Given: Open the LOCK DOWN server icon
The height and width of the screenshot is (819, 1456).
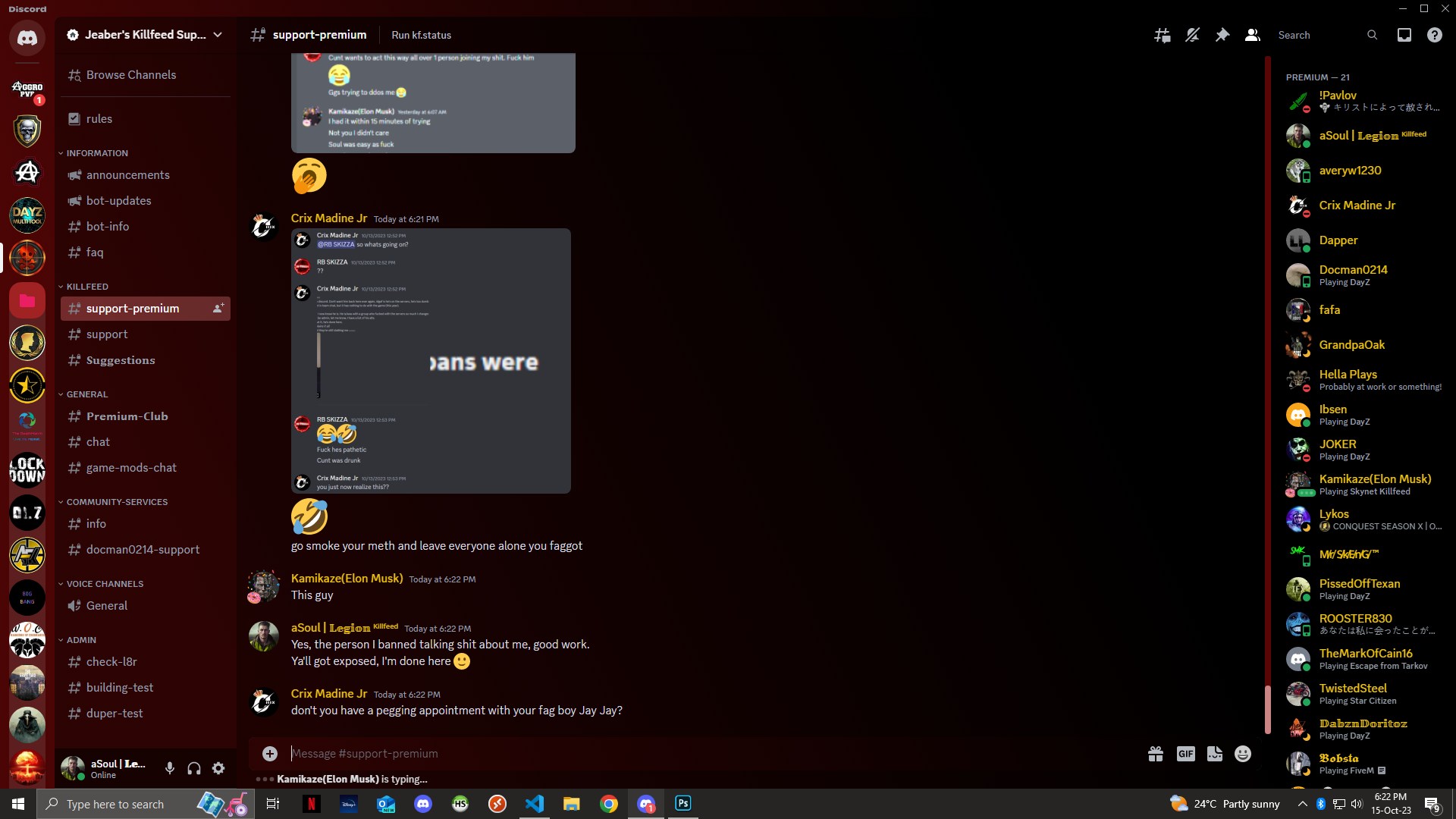Looking at the screenshot, I should click(x=27, y=470).
